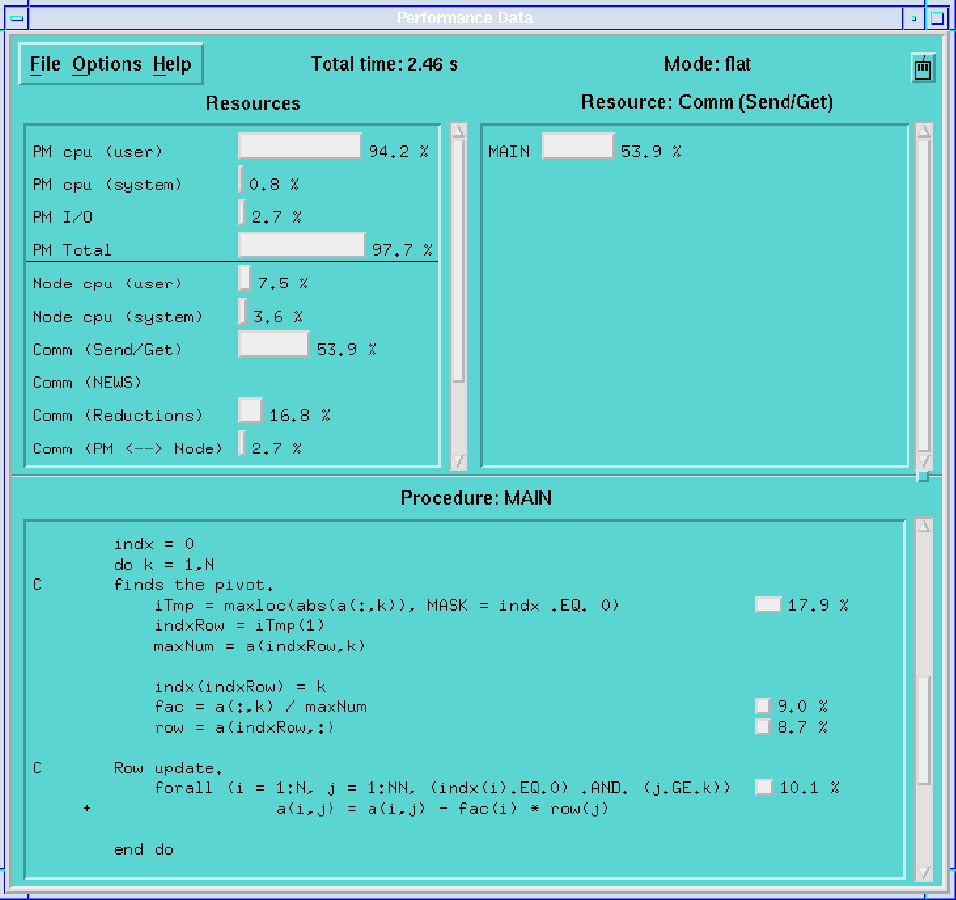The image size is (956, 900).
Task: Select the MAIN procedure entry
Action: point(509,151)
